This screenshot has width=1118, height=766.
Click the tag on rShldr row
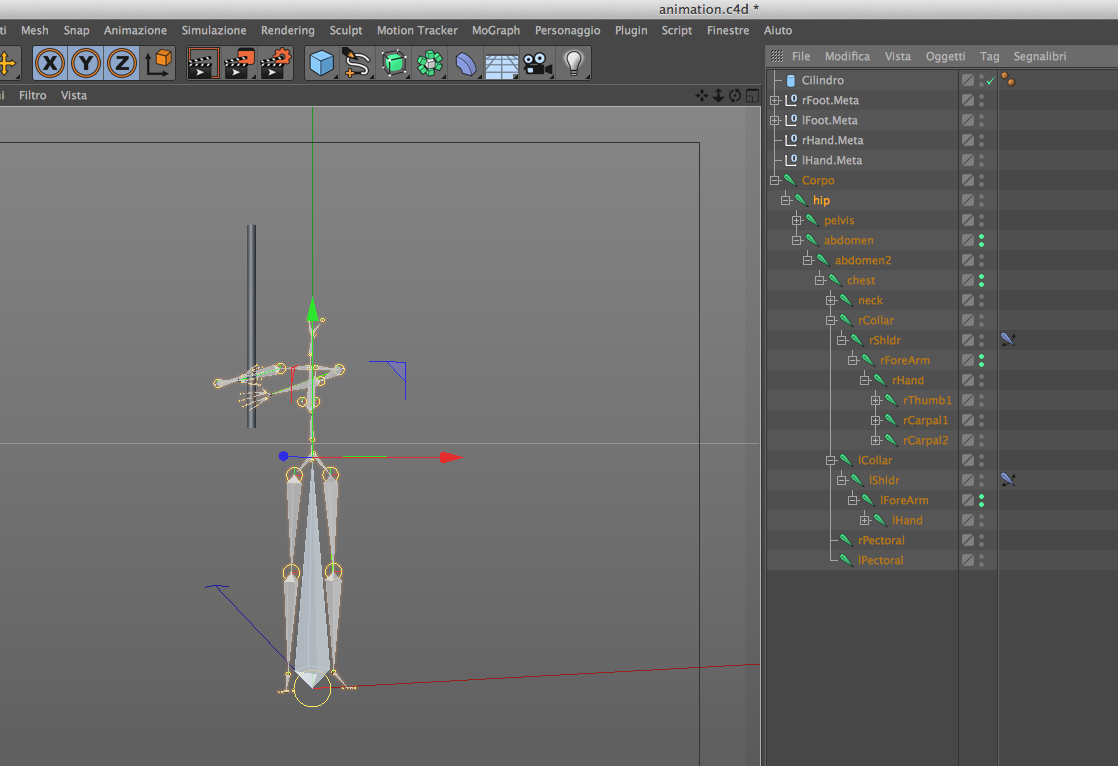(1008, 340)
